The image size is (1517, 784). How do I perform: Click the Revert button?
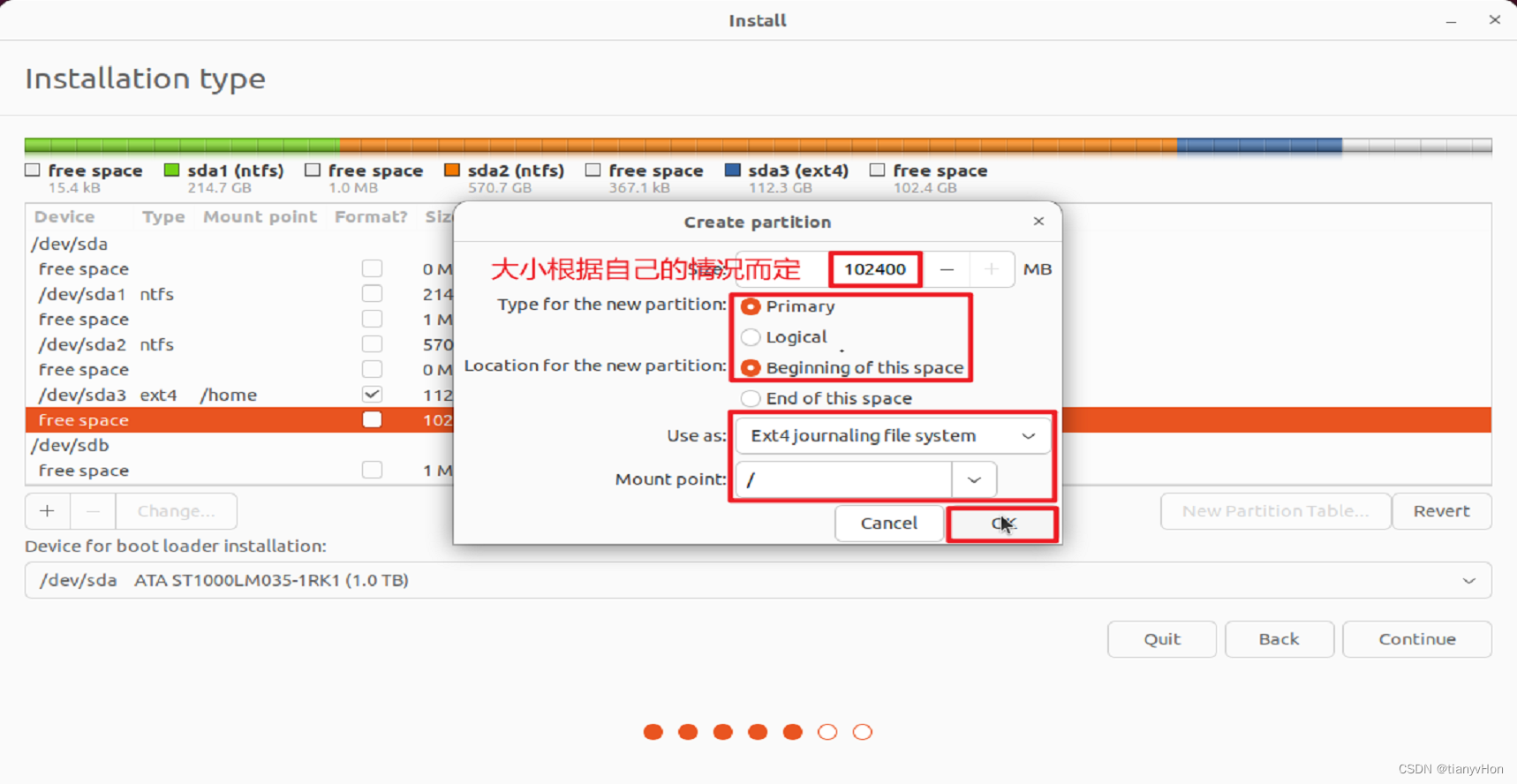pos(1442,511)
